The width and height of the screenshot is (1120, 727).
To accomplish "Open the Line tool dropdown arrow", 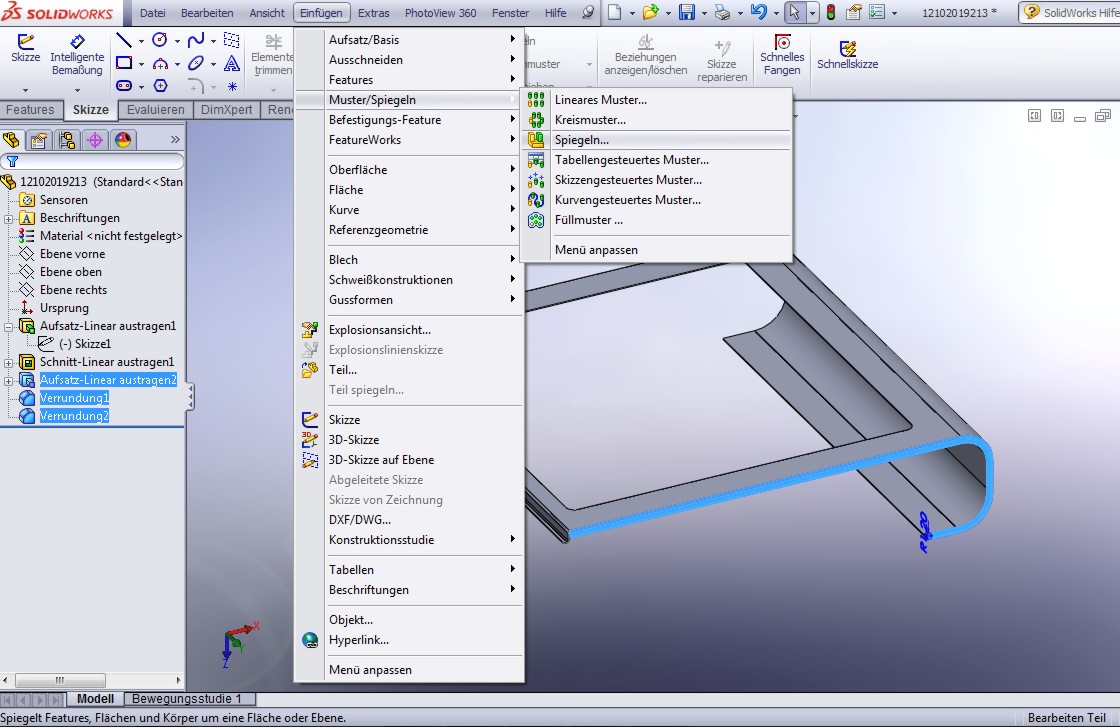I will tap(141, 41).
